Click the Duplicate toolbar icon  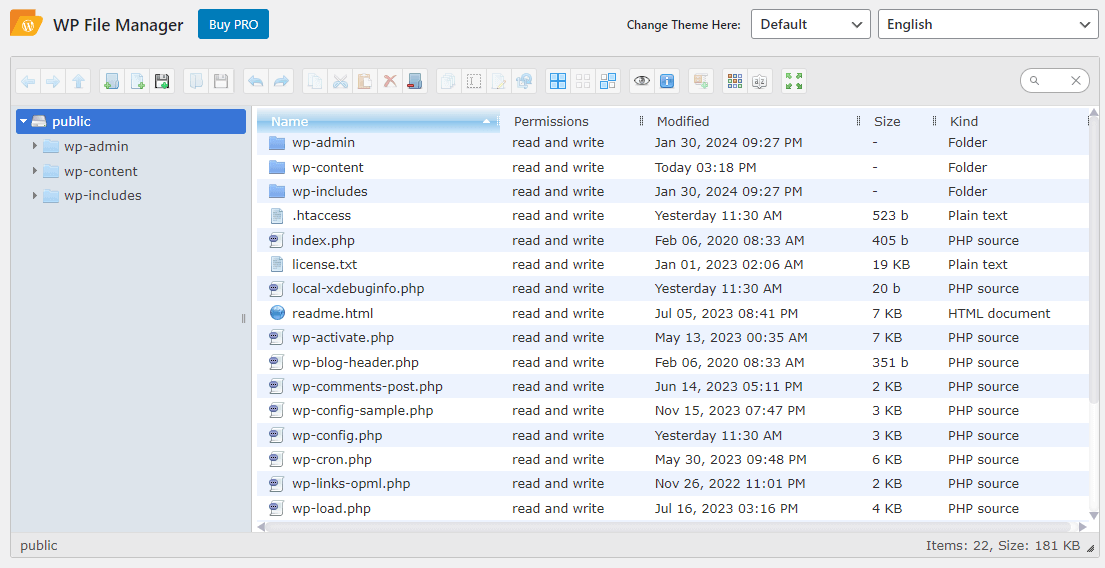click(x=448, y=82)
